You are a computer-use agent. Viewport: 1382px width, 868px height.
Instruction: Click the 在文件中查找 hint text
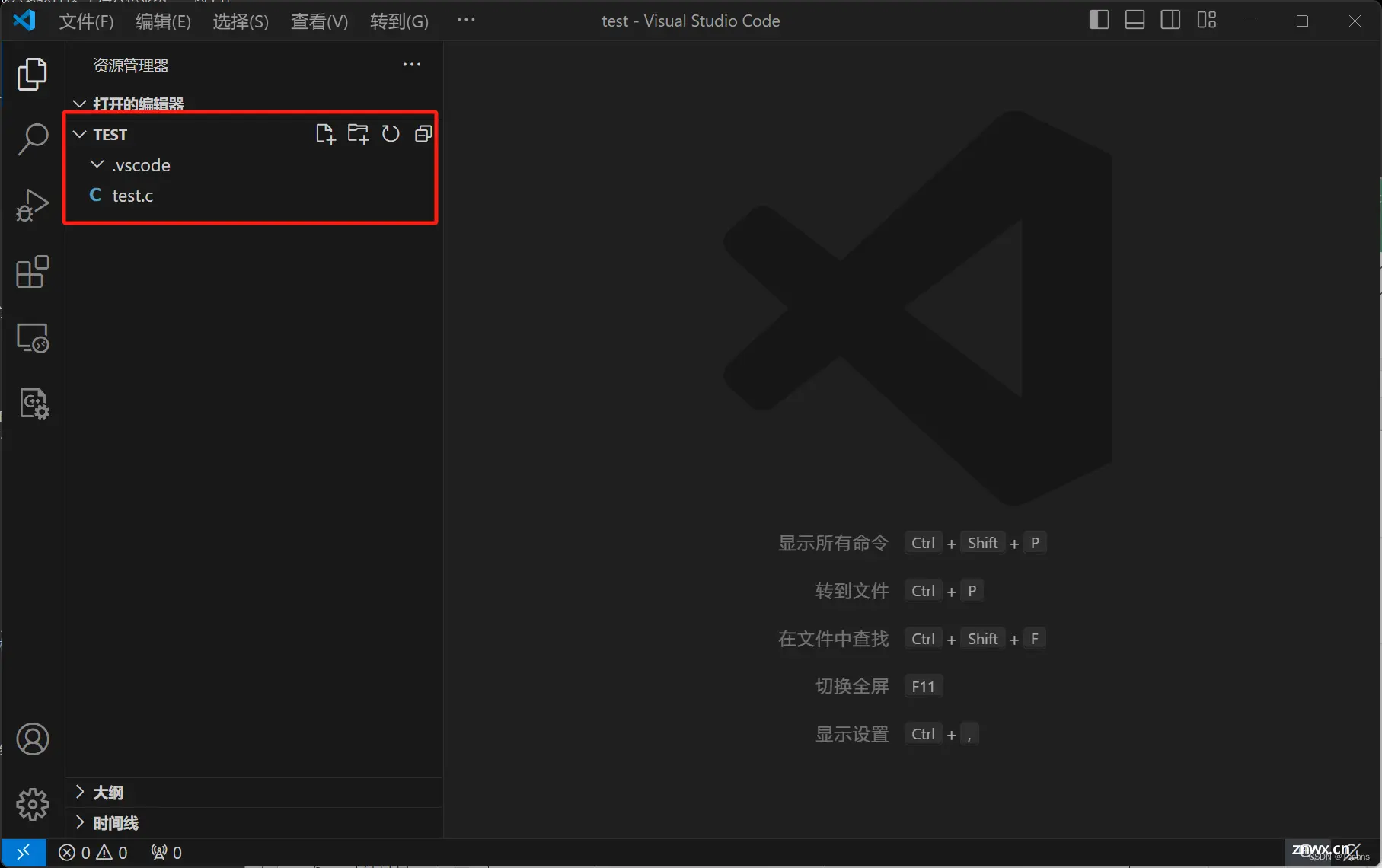(833, 639)
